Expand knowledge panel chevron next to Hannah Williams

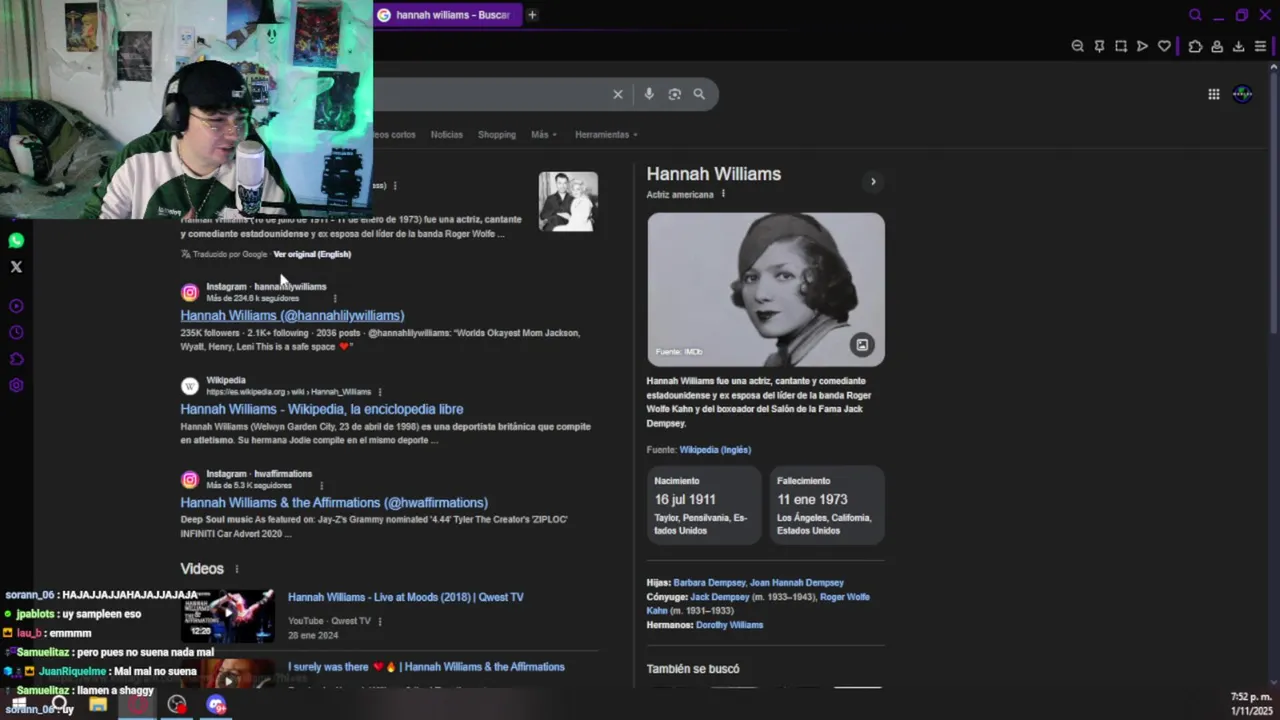click(x=873, y=182)
